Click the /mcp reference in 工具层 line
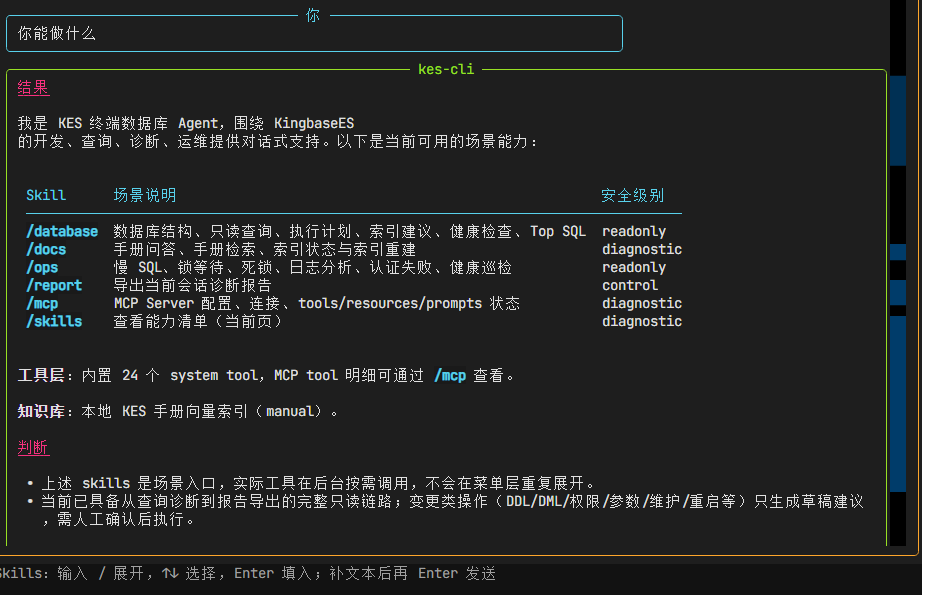 449,375
